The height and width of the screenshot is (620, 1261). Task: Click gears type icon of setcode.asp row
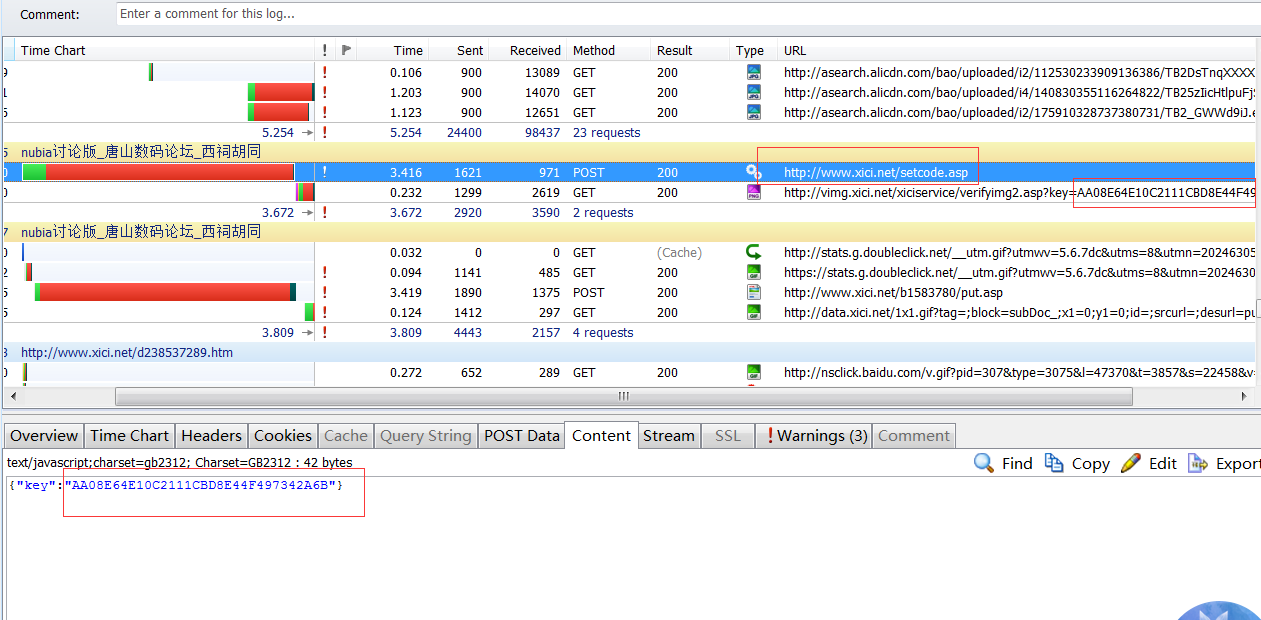point(754,172)
